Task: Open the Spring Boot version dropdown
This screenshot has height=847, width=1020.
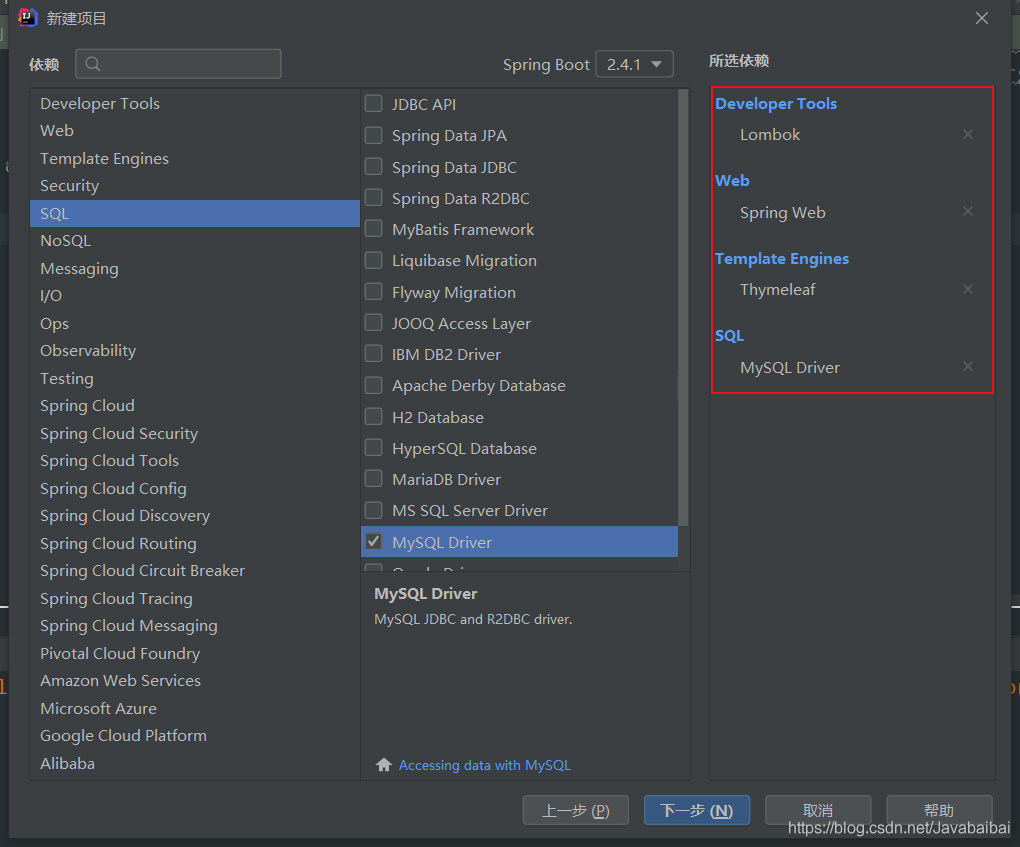Action: (x=634, y=64)
